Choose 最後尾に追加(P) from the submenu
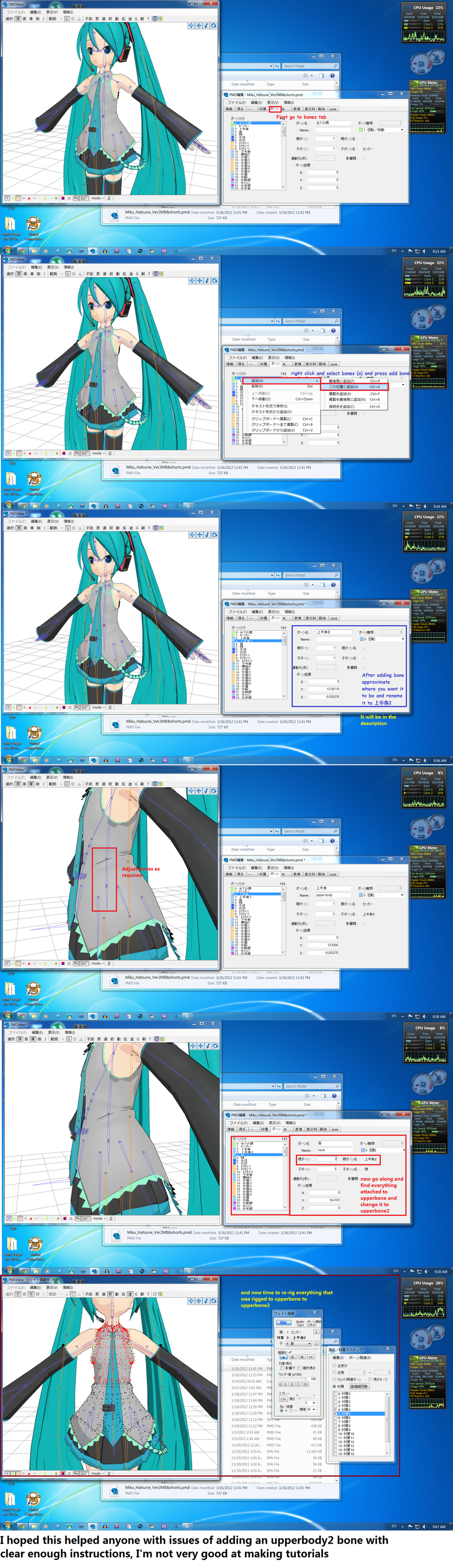This screenshot has width=453, height=1568. click(354, 381)
